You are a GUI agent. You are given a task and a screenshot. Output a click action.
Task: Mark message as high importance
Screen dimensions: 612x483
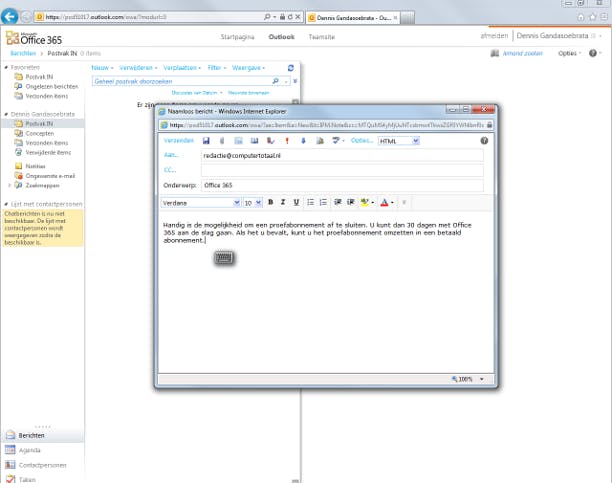tap(287, 141)
